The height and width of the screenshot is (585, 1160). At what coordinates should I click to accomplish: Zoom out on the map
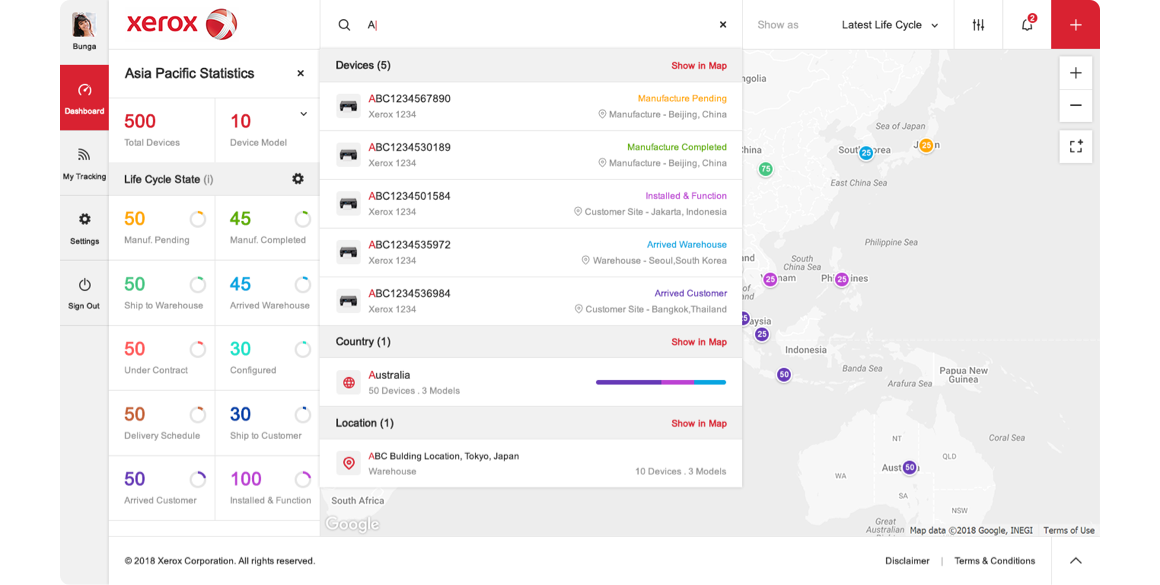[1076, 105]
